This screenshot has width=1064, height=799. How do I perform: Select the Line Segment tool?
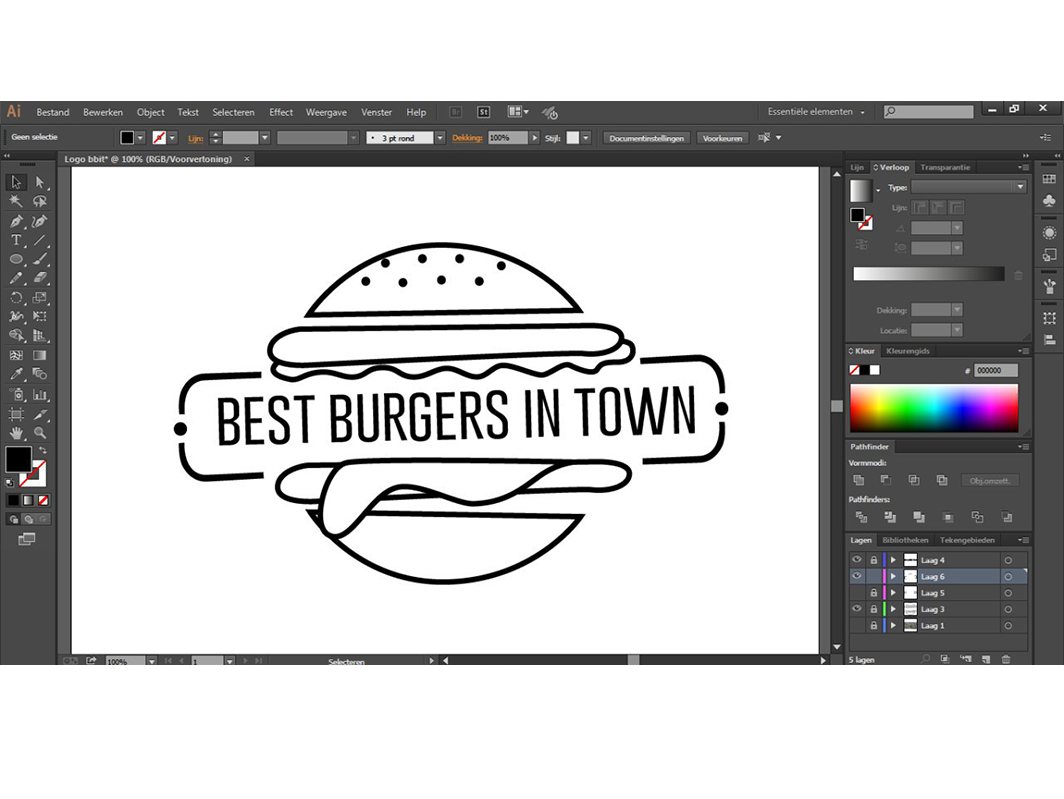coord(40,240)
